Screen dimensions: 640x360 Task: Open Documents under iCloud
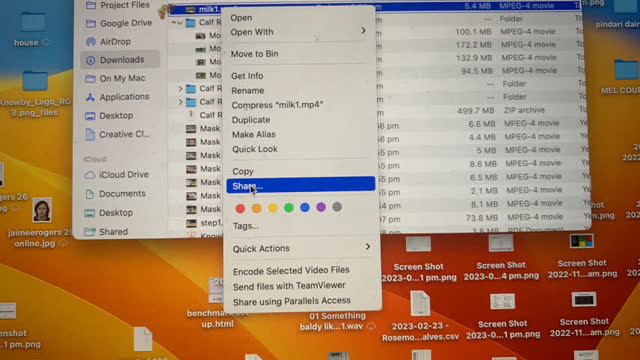point(115,194)
